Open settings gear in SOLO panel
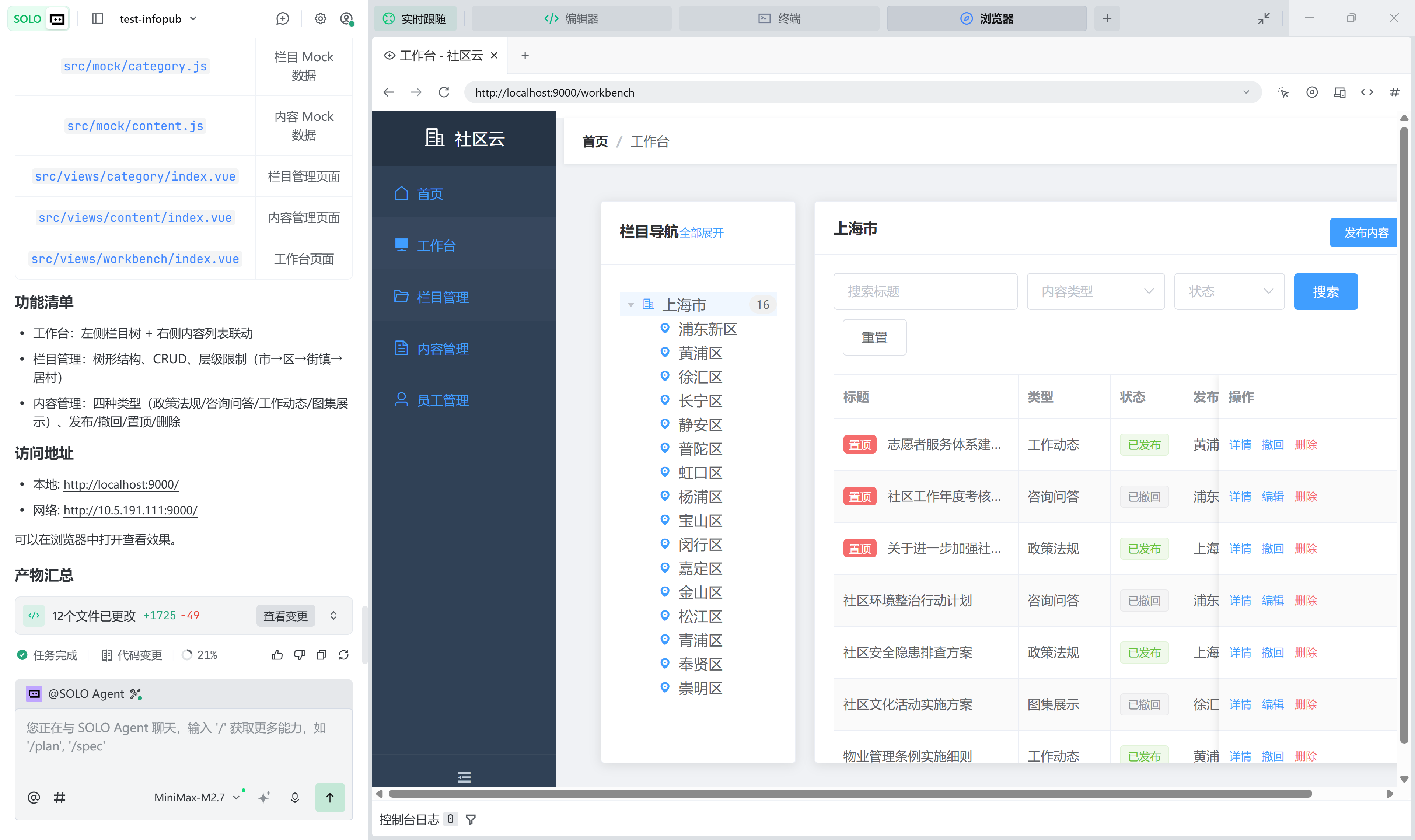 click(x=320, y=19)
